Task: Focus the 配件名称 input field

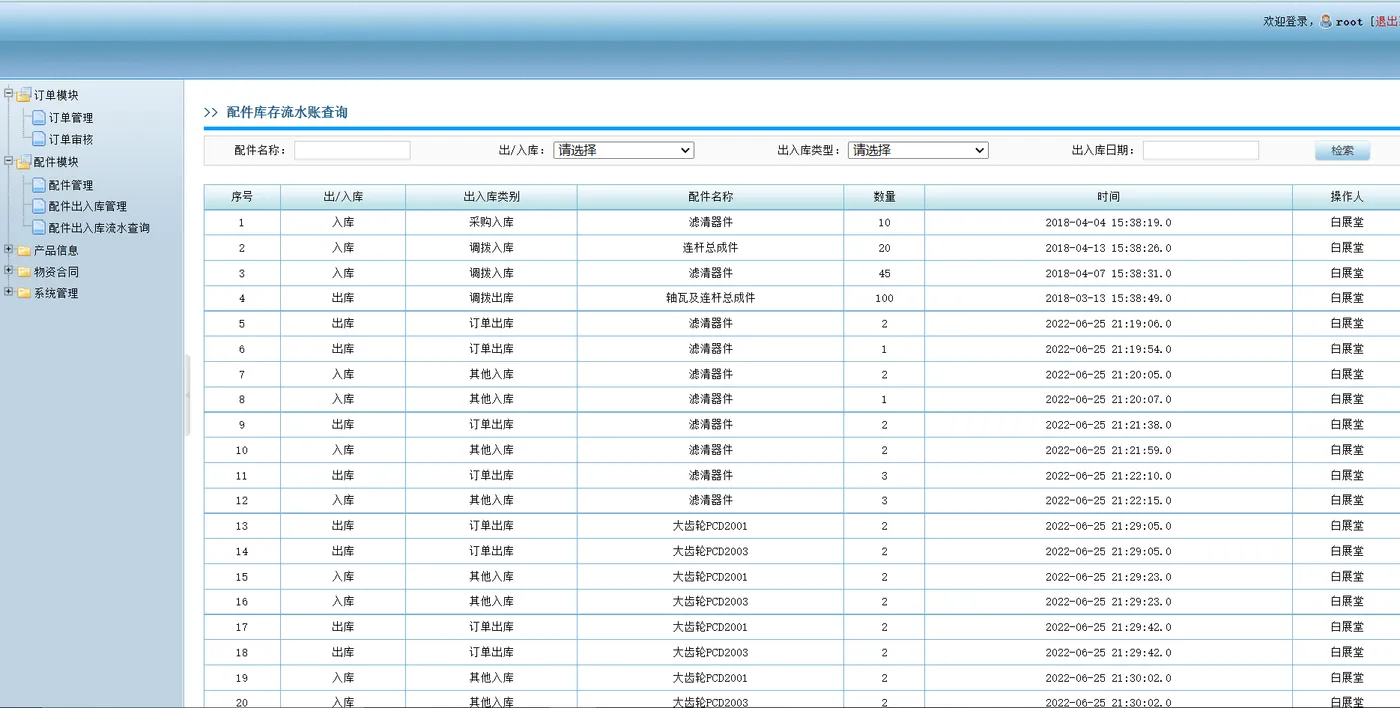Action: [352, 150]
